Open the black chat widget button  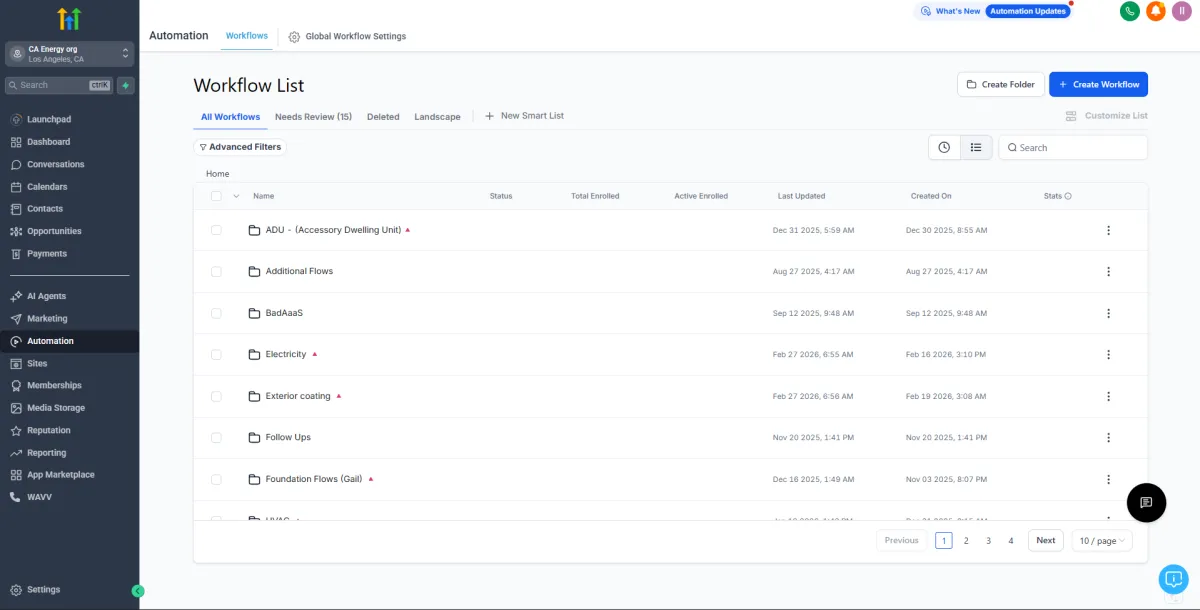[1146, 502]
